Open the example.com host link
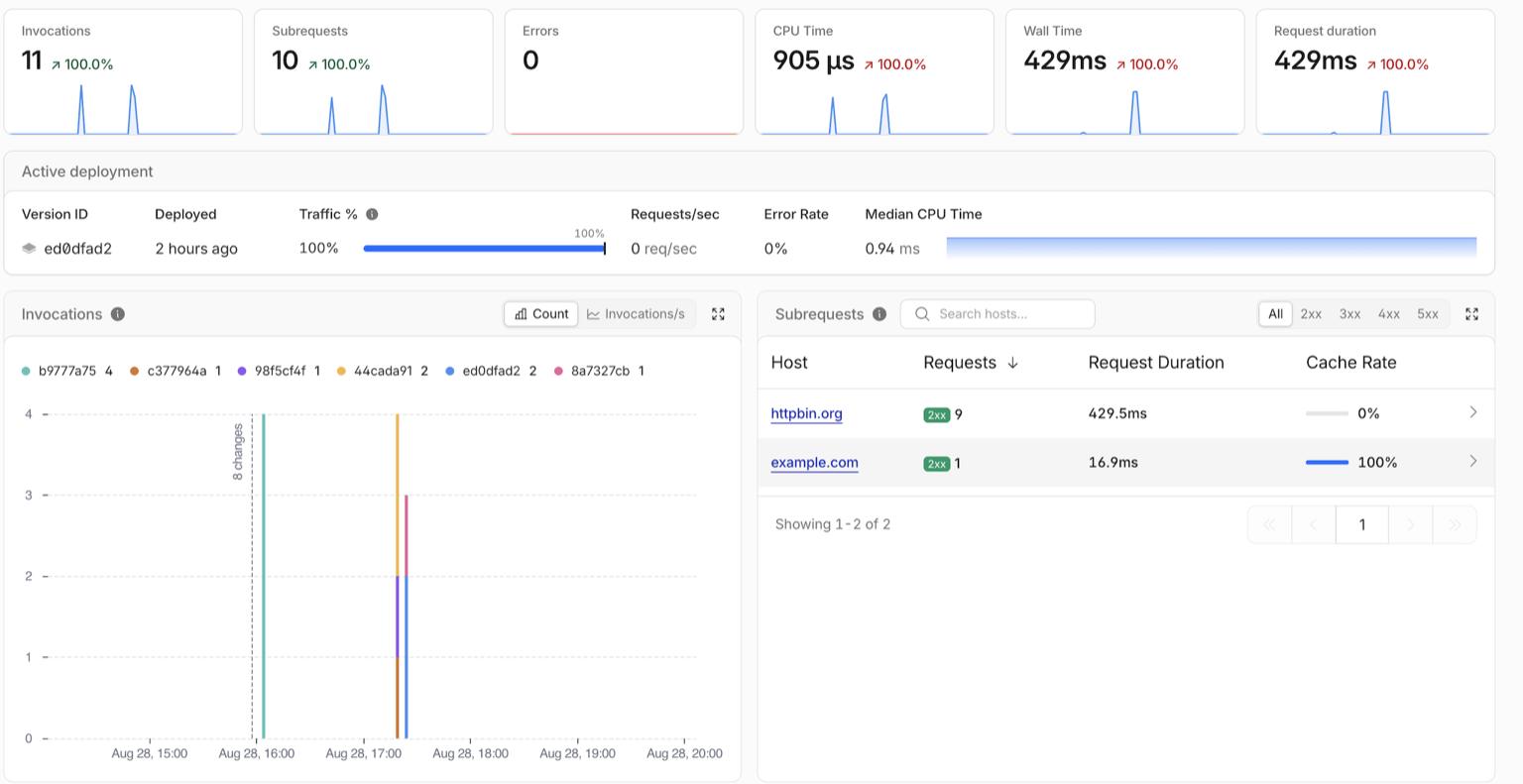The image size is (1523, 784). point(814,463)
